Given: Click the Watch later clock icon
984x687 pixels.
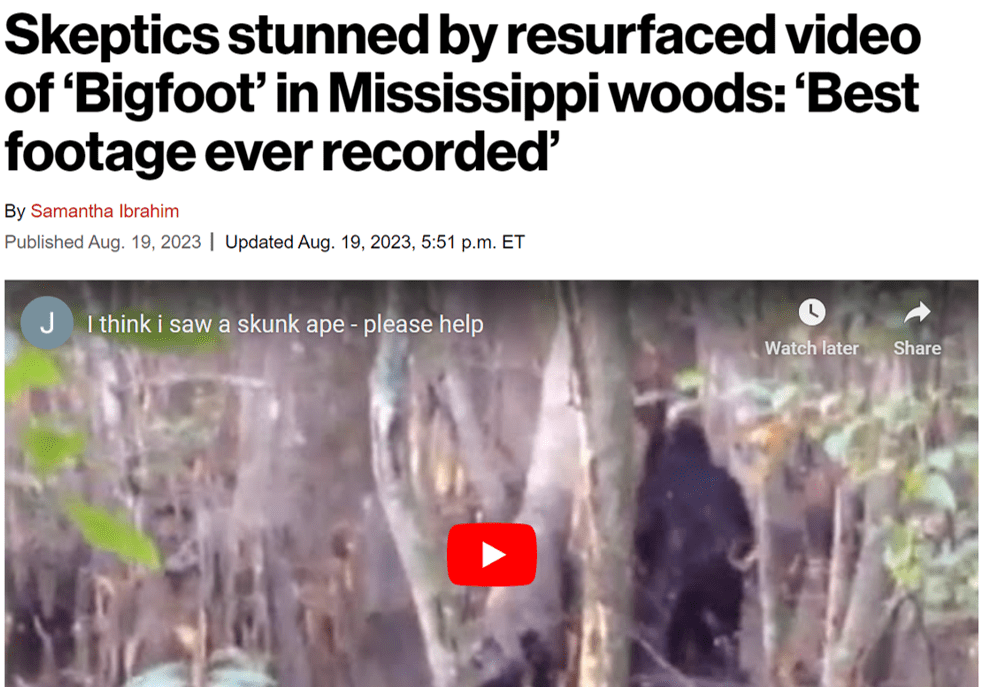Looking at the screenshot, I should pos(811,312).
